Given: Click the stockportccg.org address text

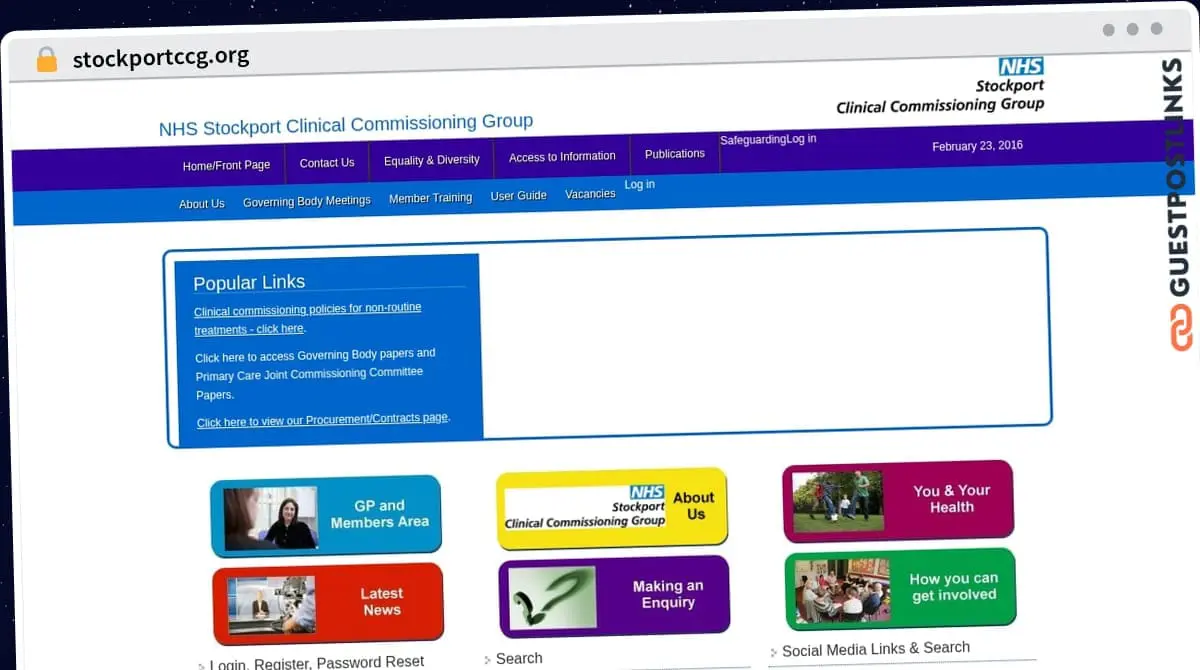Looking at the screenshot, I should click(x=161, y=57).
